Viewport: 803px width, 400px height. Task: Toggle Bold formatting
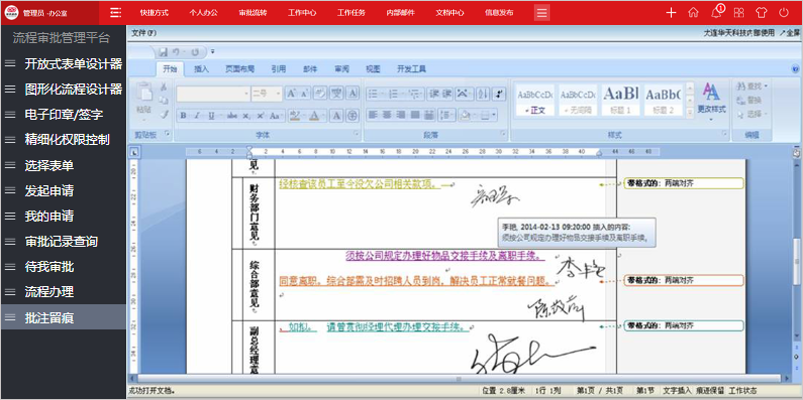tap(183, 116)
